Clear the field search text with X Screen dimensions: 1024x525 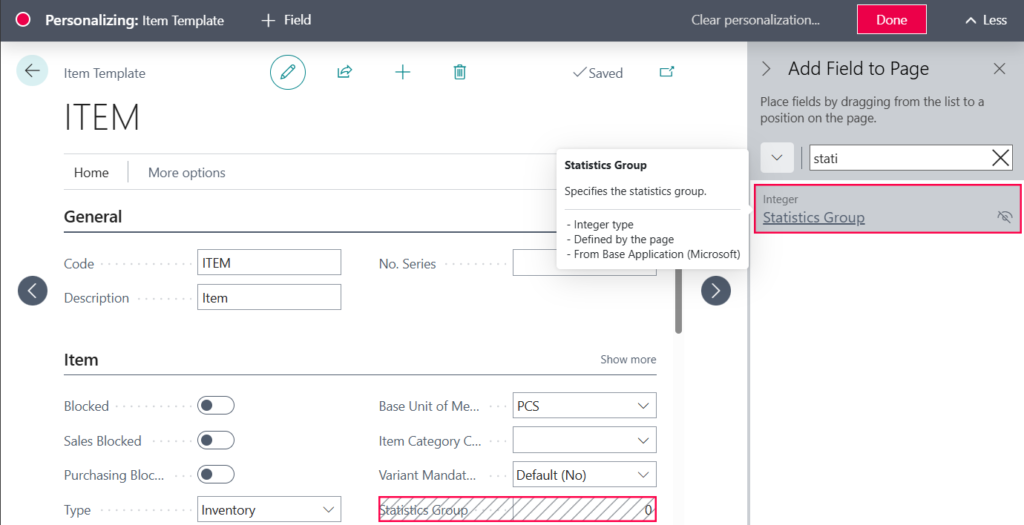1000,157
